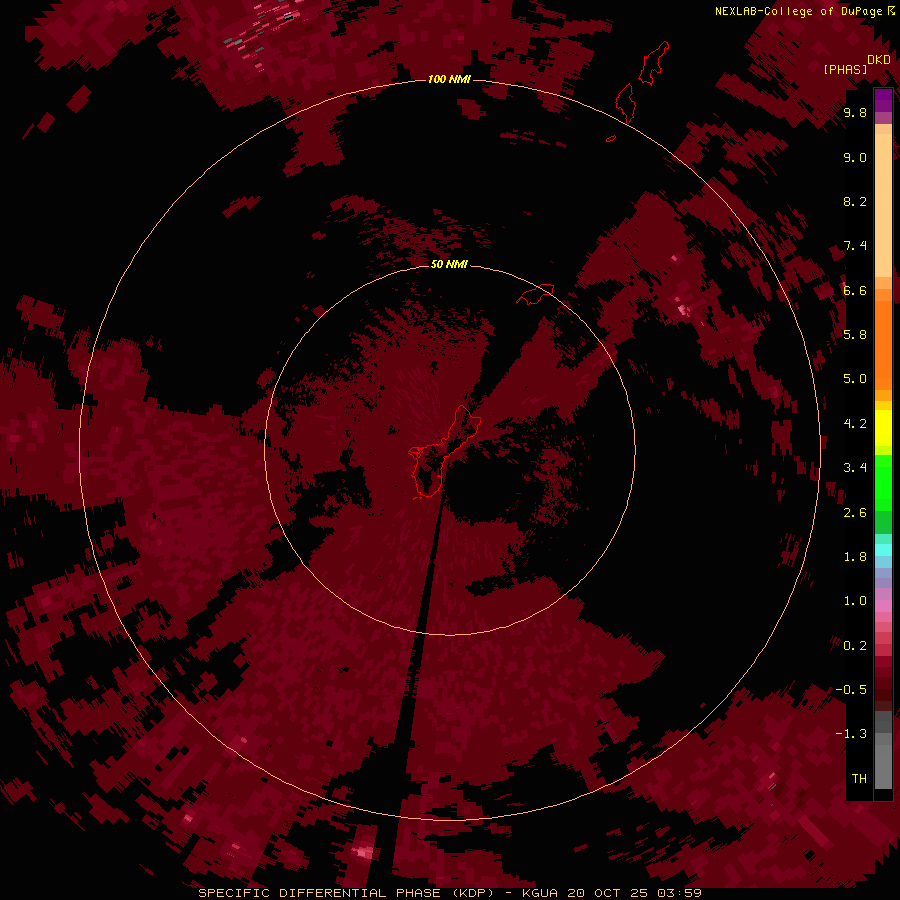Click the 4.2 value on the color scale
Viewport: 900px width, 900px height.
coord(855,424)
